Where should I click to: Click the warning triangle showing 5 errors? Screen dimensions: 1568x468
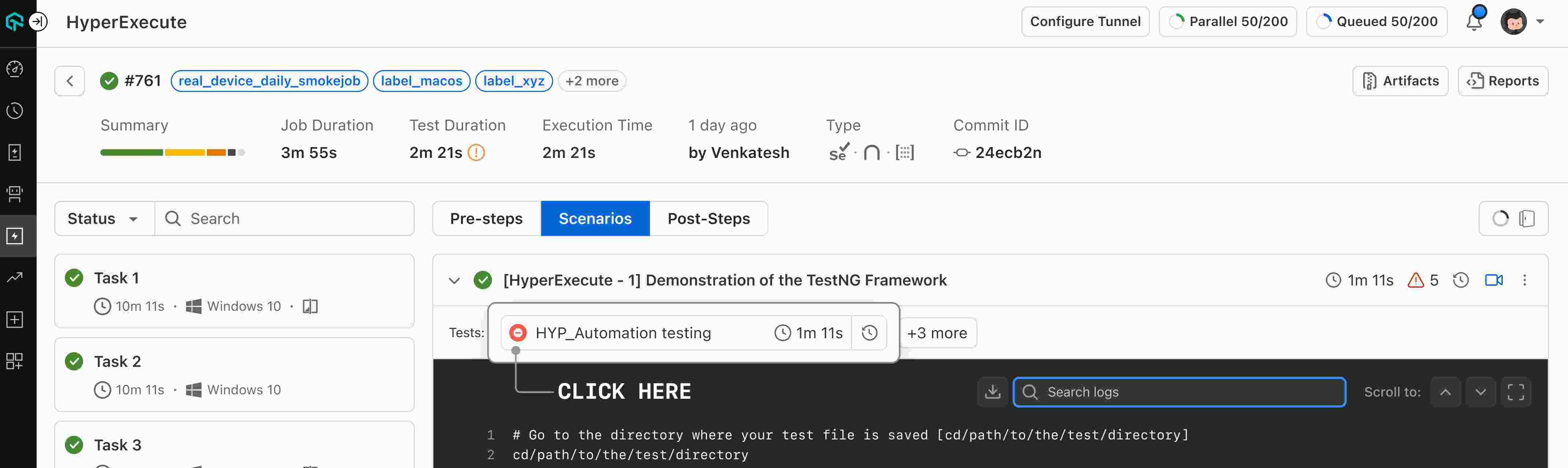pos(1416,280)
